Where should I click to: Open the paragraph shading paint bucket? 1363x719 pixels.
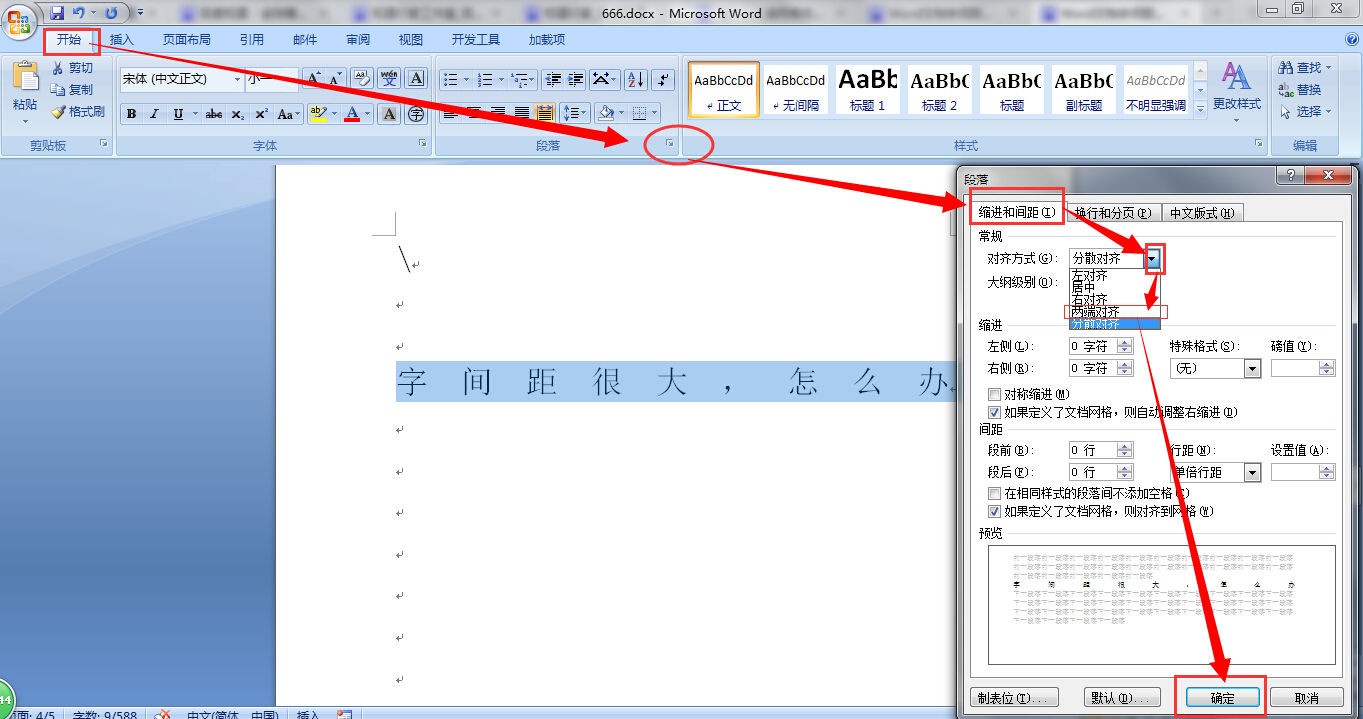(606, 113)
